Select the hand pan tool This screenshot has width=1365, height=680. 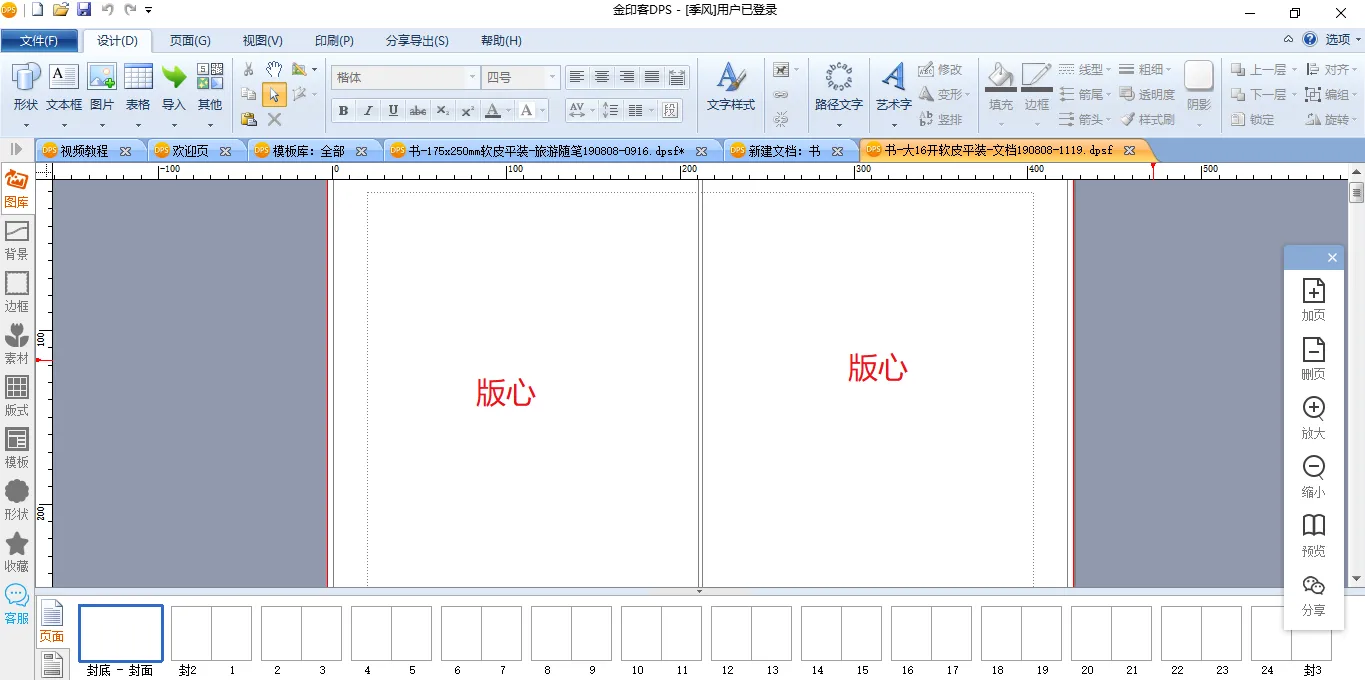(x=274, y=69)
